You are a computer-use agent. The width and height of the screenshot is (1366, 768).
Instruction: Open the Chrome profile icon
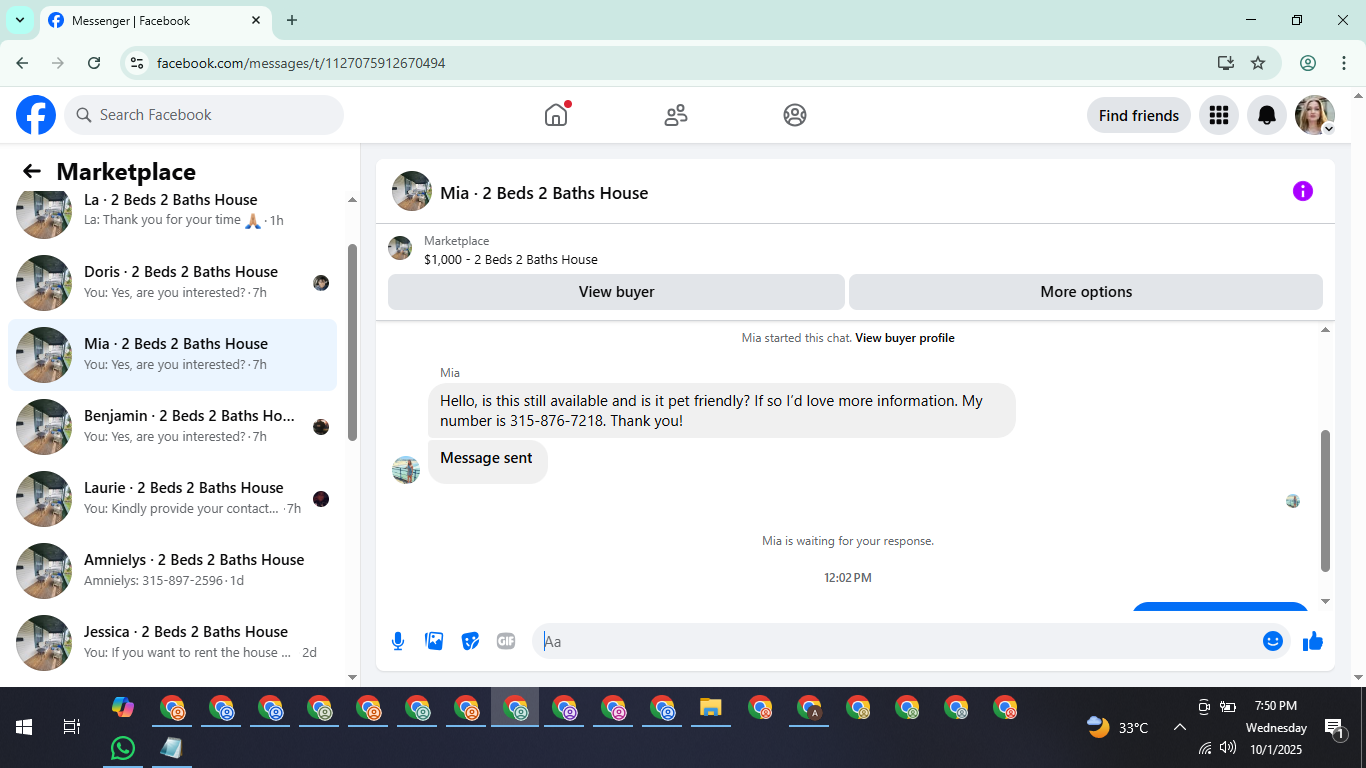(1308, 63)
